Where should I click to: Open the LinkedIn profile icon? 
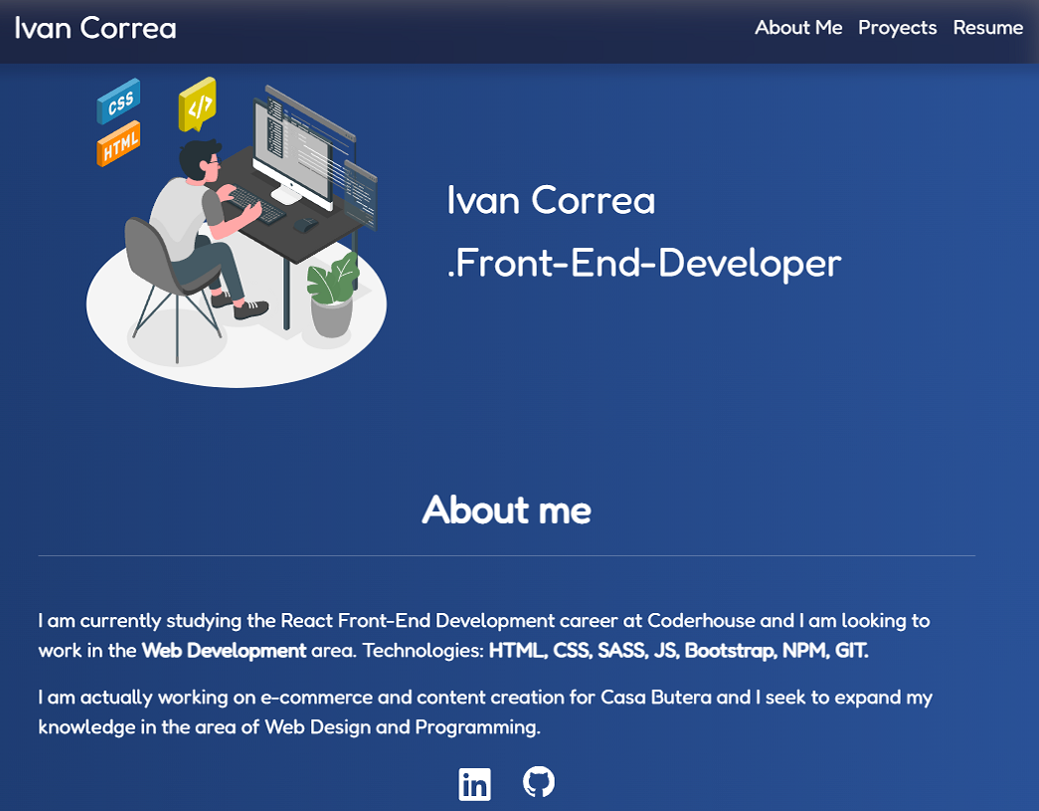pos(474,784)
